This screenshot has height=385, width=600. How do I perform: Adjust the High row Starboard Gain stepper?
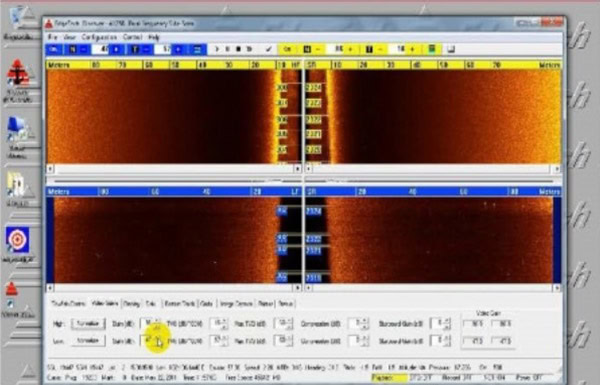(447, 323)
